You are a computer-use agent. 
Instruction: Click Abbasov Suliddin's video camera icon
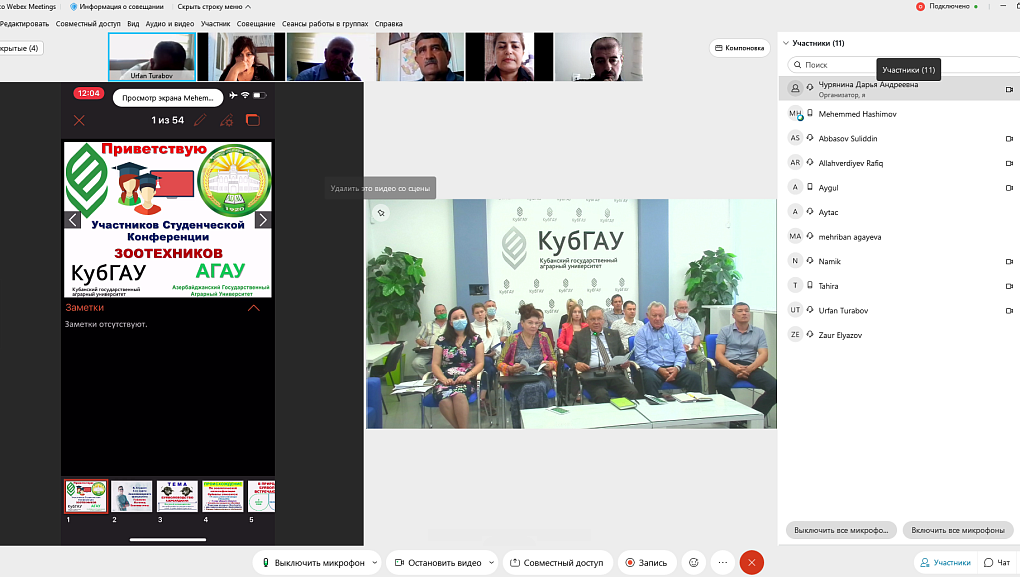(1009, 139)
